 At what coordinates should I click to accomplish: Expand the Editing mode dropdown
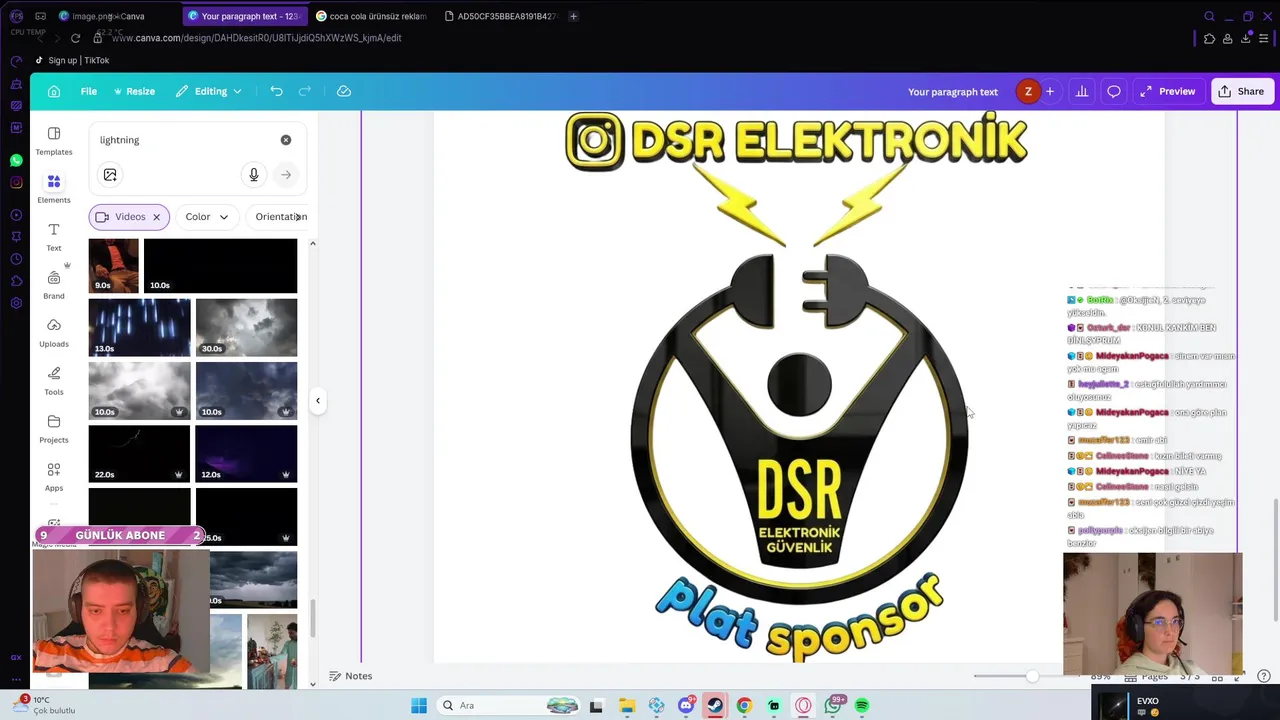click(209, 91)
